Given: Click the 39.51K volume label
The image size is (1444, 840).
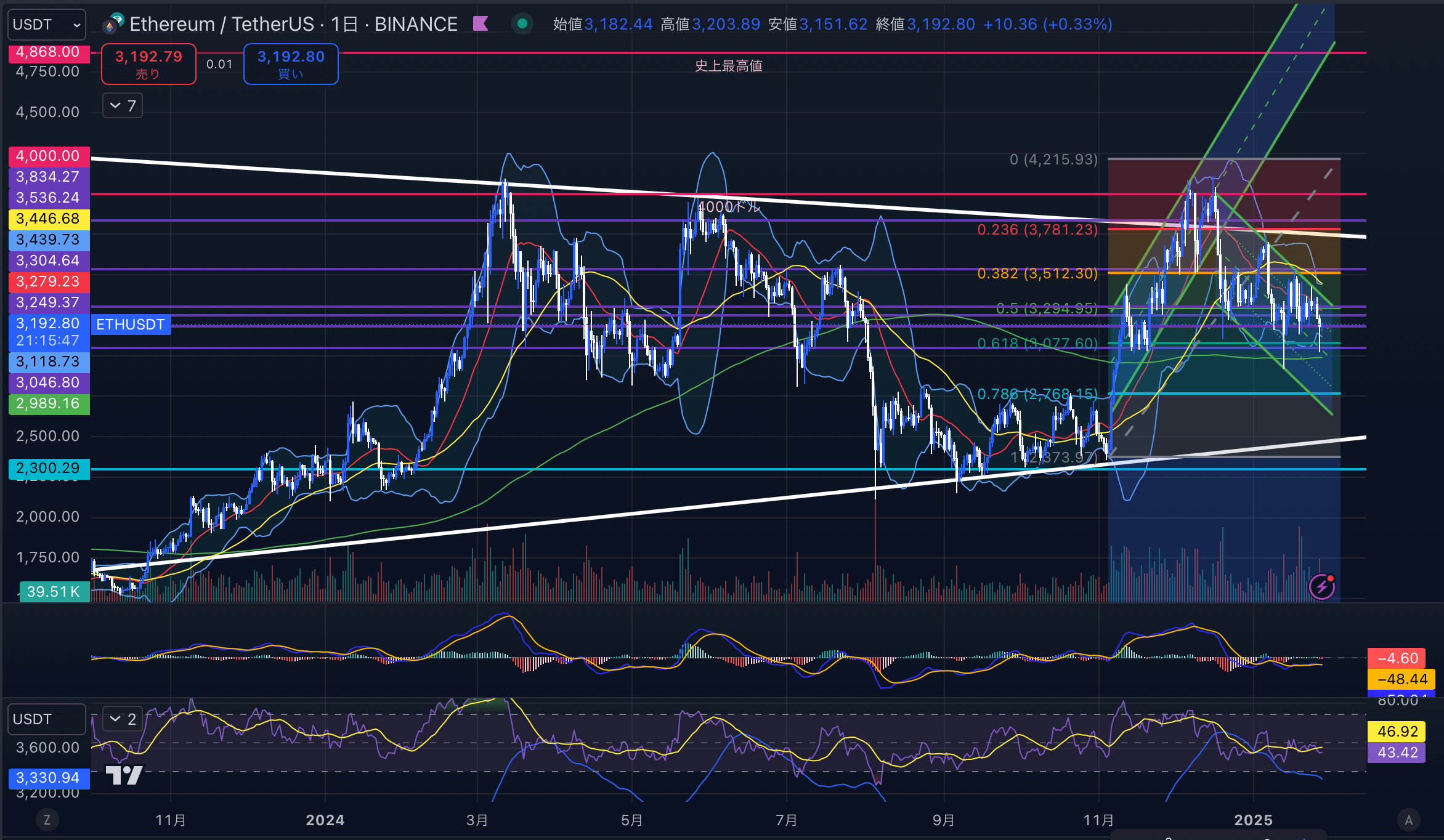Looking at the screenshot, I should coord(54,592).
